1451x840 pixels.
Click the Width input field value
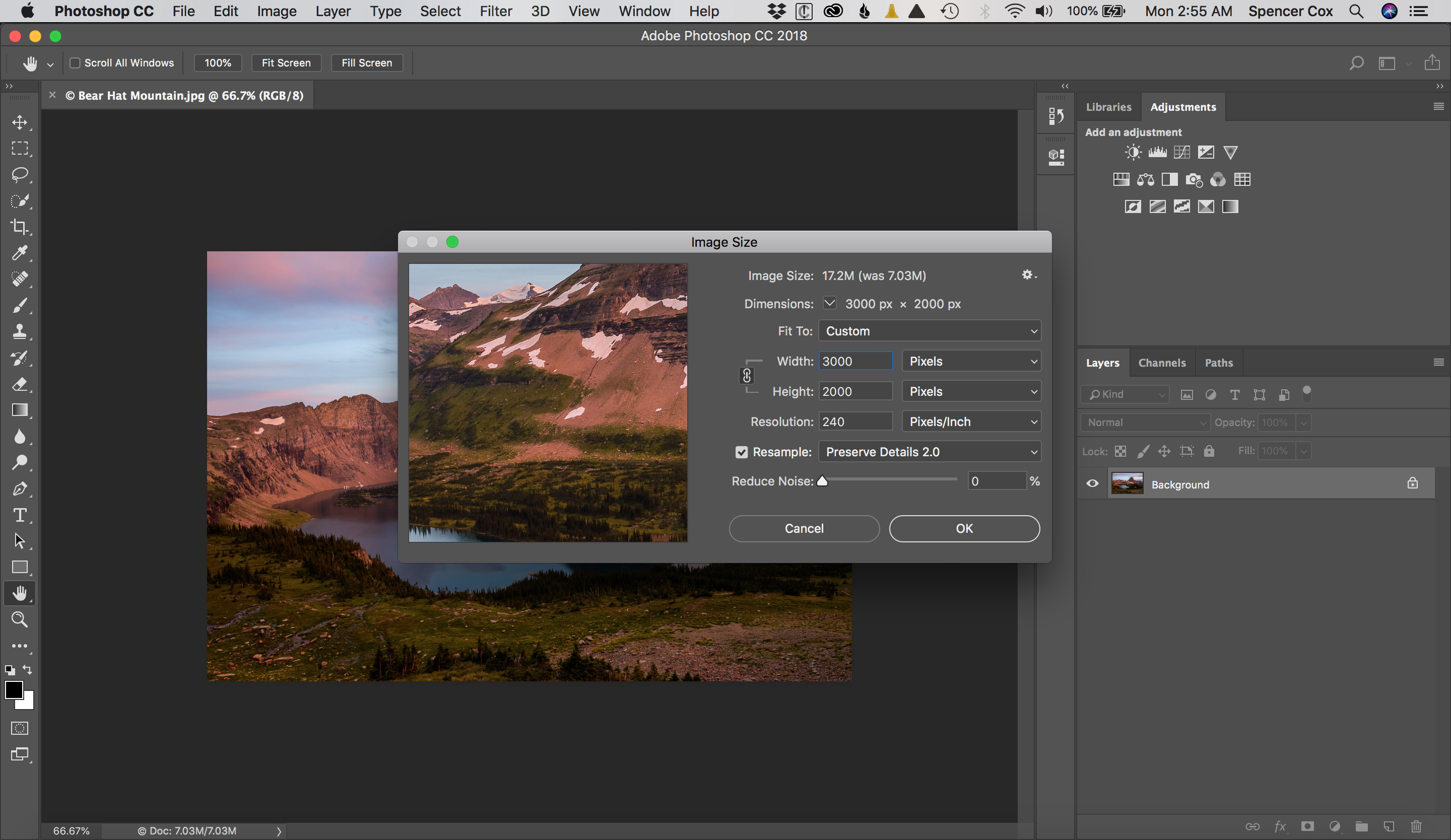(x=856, y=360)
